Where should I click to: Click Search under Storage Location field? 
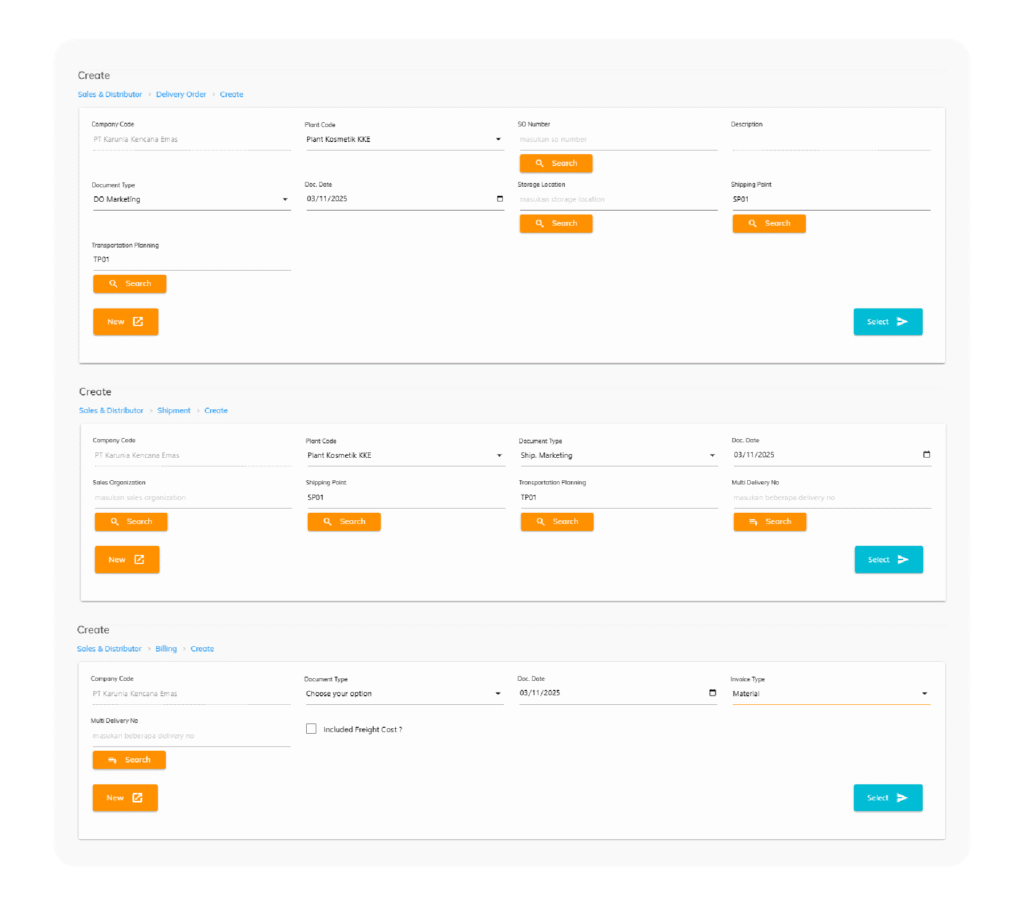(555, 223)
